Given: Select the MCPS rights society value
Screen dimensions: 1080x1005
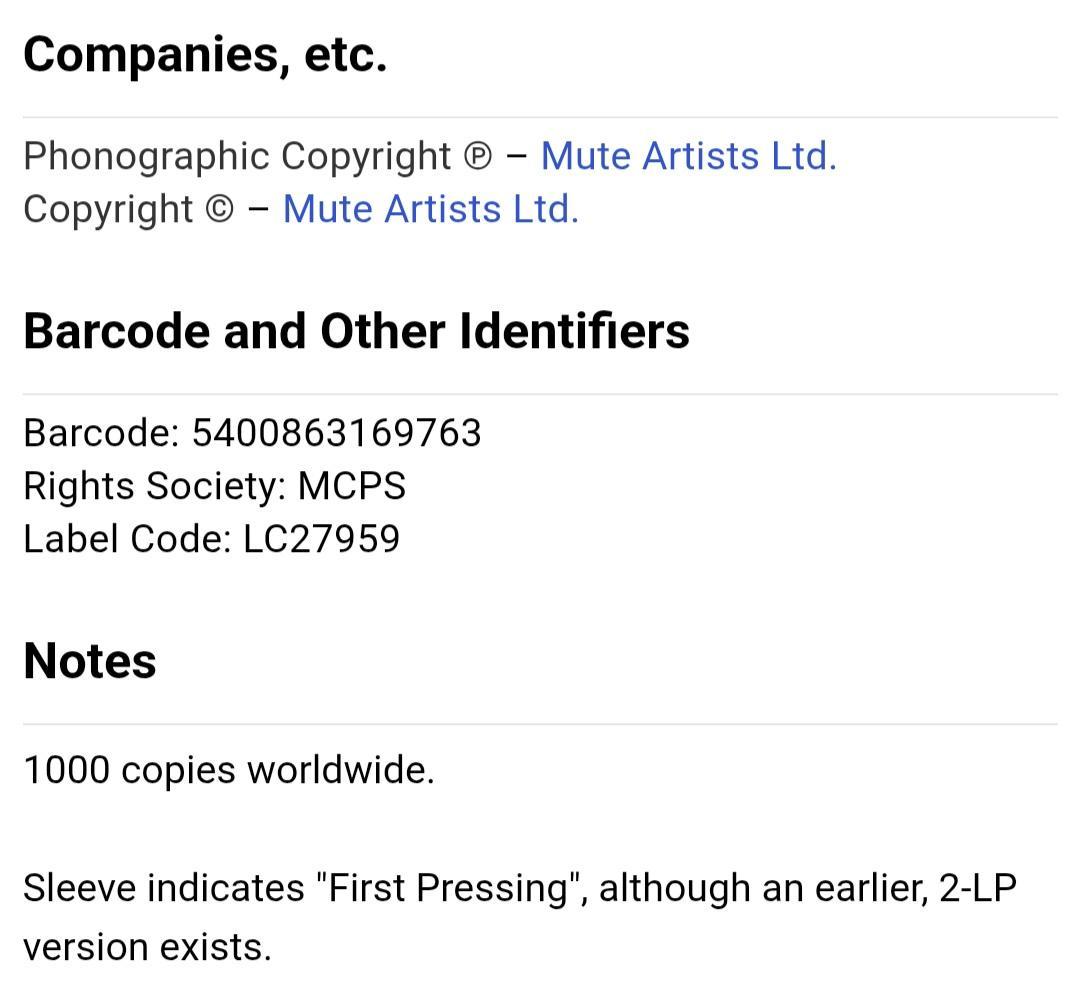Looking at the screenshot, I should point(352,486).
